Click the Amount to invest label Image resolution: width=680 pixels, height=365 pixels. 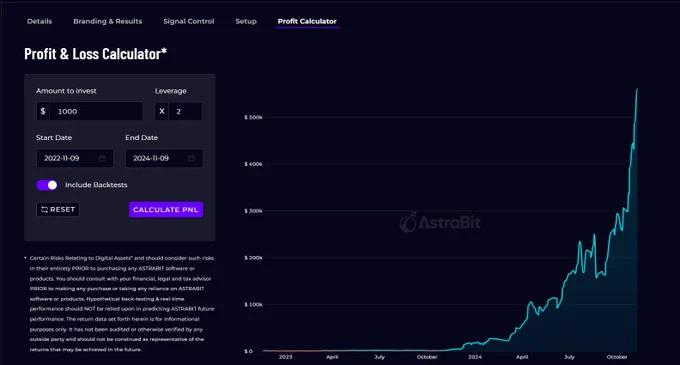(66, 91)
